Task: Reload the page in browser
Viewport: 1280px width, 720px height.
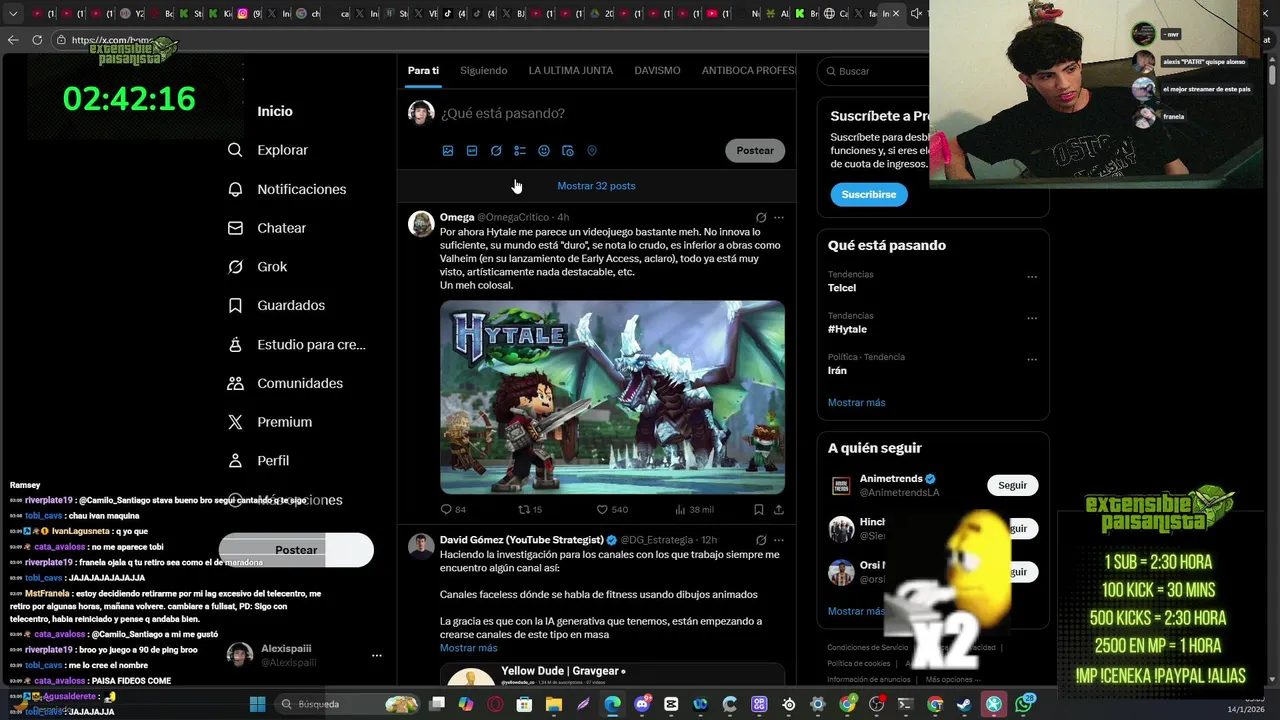Action: (37, 40)
